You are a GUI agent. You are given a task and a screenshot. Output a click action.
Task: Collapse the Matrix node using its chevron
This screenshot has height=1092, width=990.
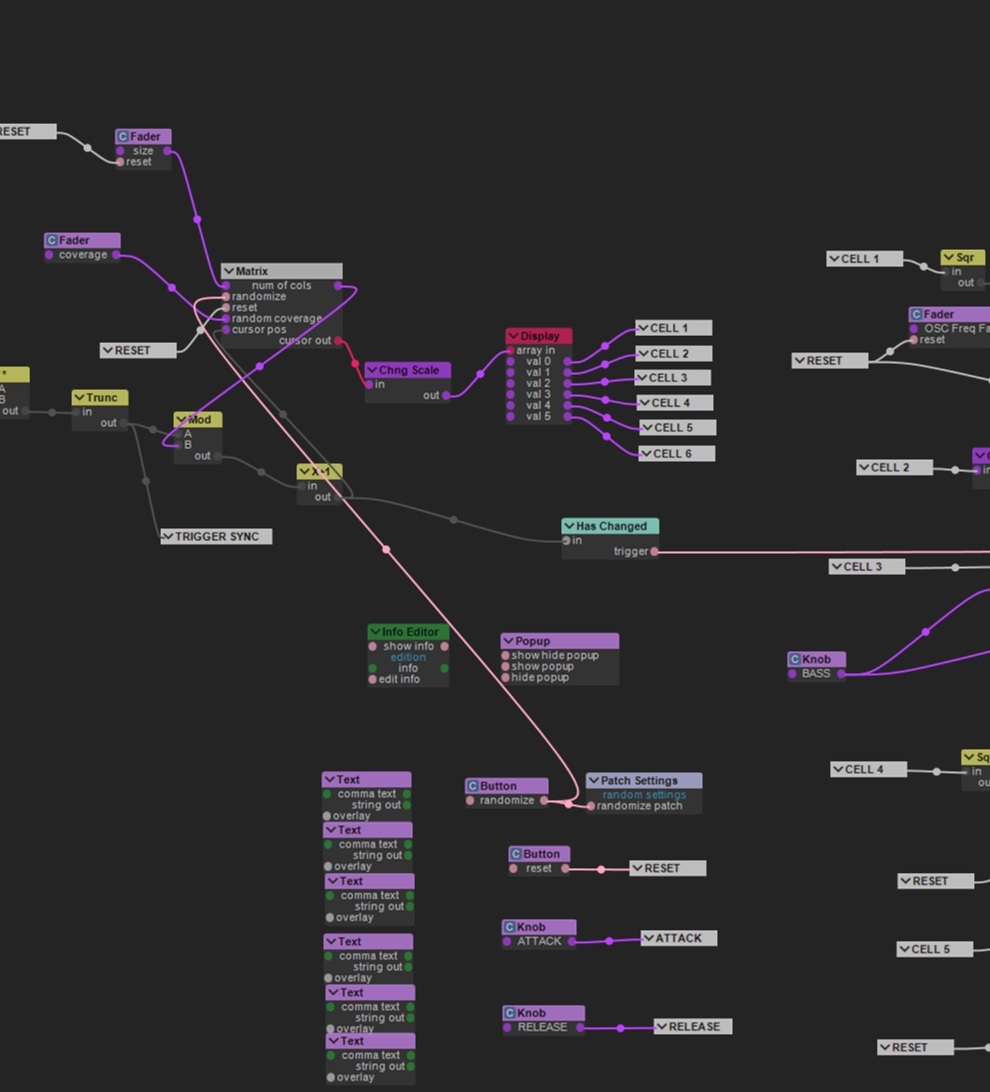[228, 272]
